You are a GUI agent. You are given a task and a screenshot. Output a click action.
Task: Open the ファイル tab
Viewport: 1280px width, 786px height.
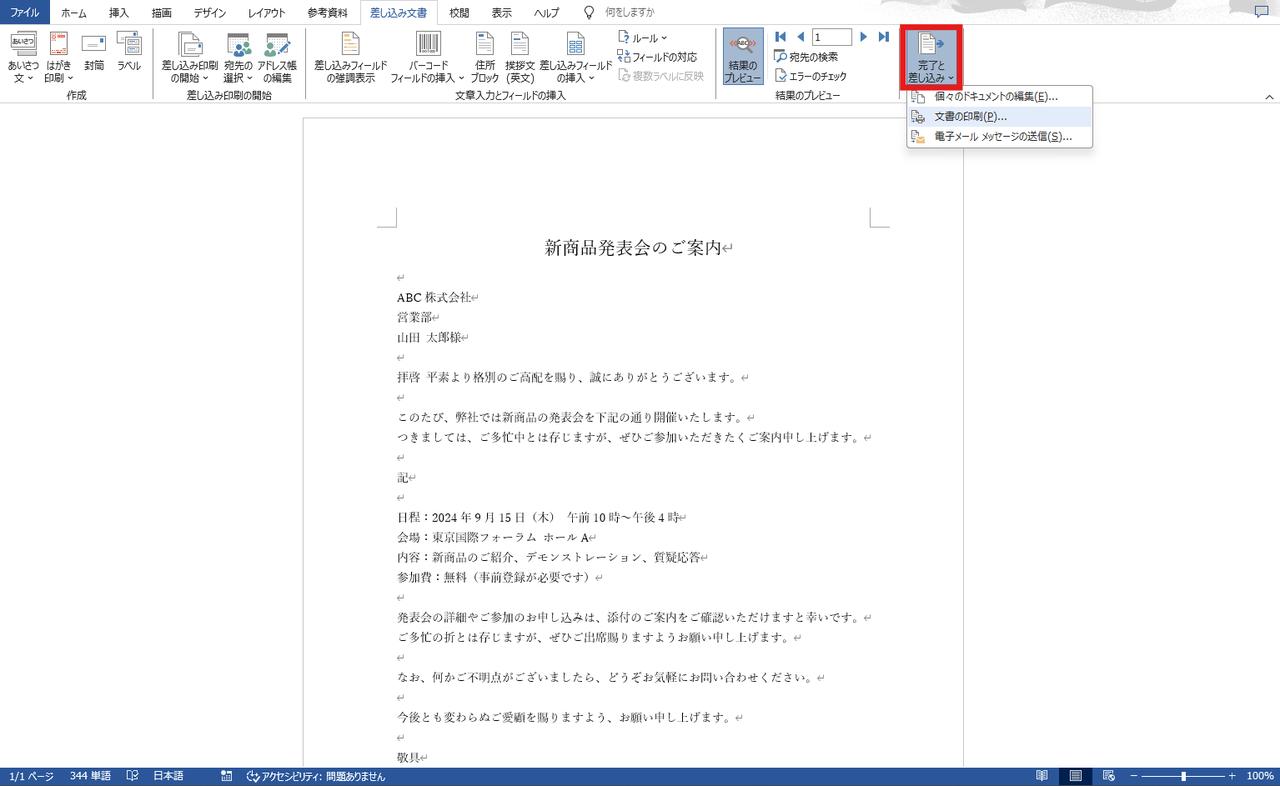pos(25,13)
